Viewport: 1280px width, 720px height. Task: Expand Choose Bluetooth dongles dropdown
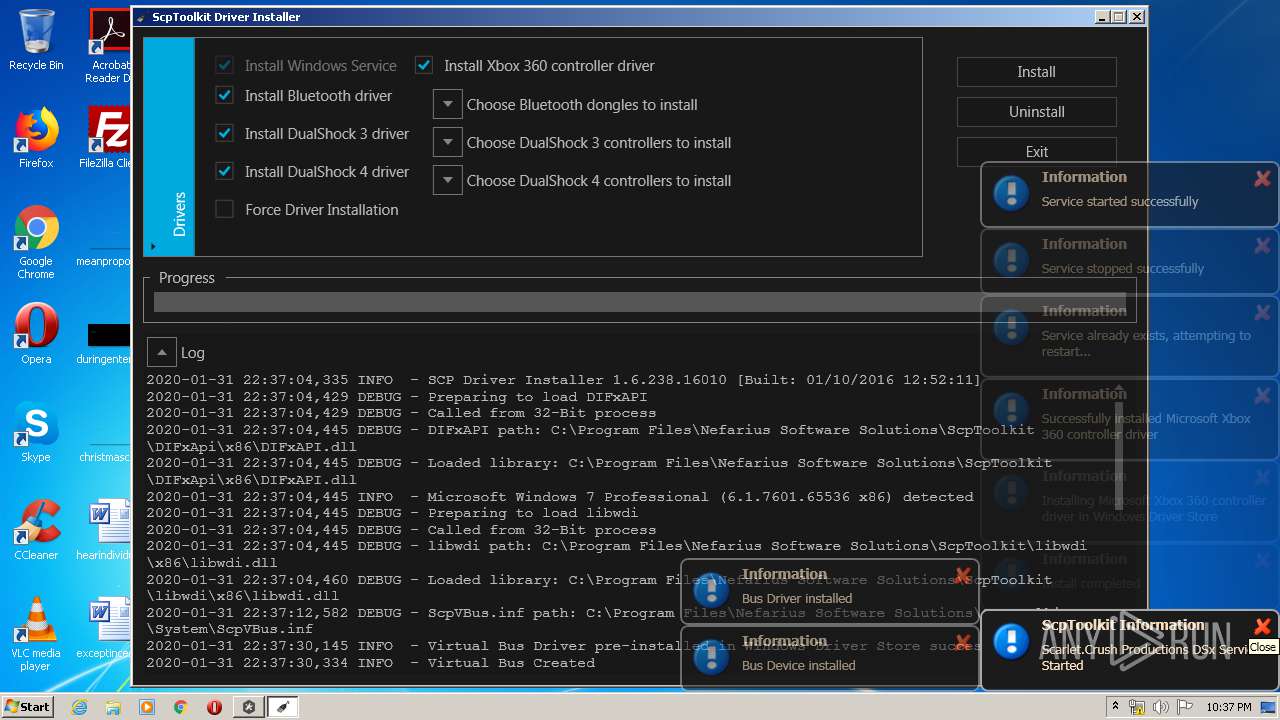(x=447, y=104)
